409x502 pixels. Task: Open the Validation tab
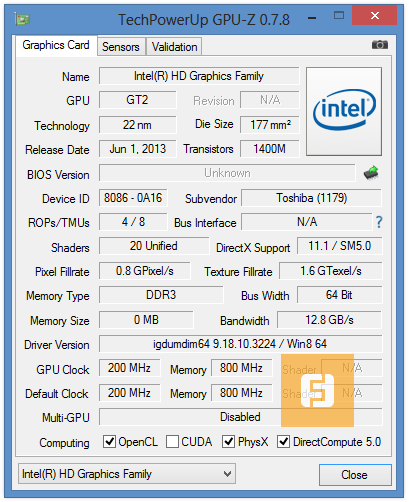[174, 47]
